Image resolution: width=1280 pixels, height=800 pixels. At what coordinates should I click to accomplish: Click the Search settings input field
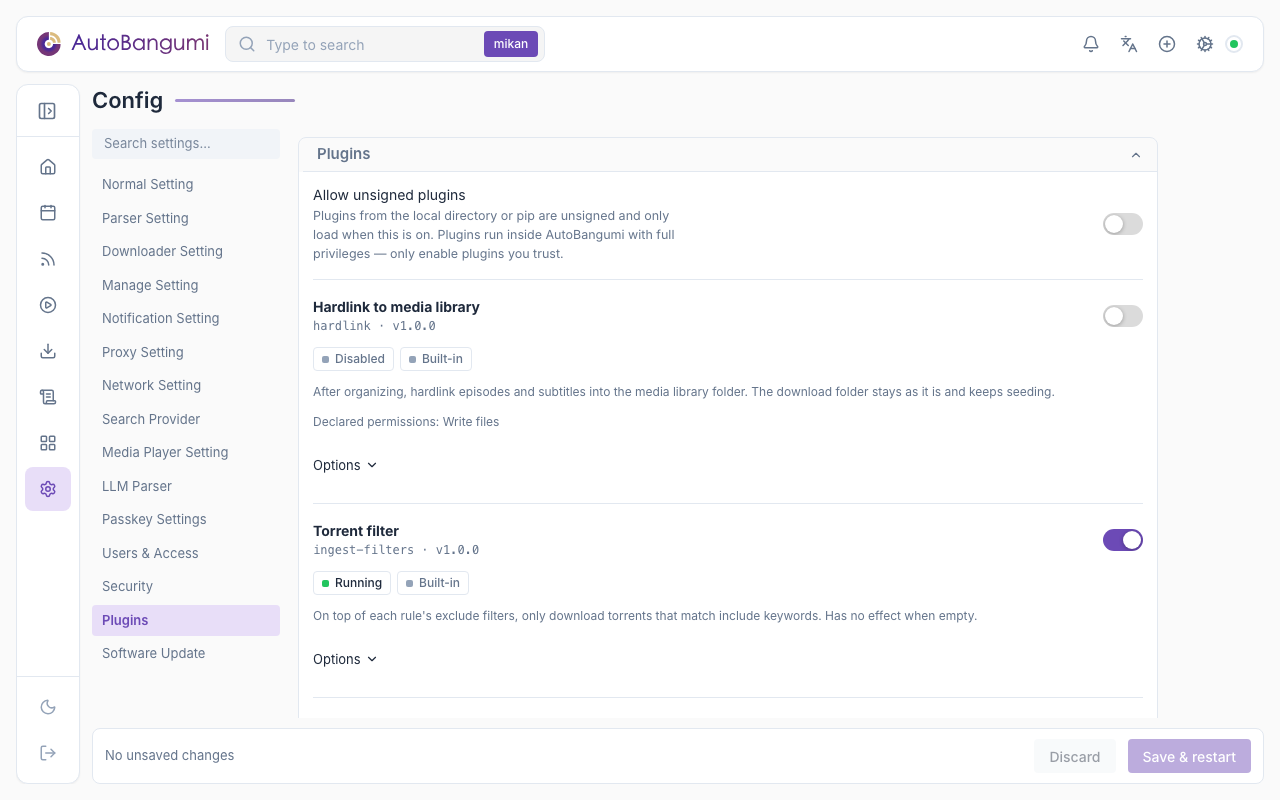[x=186, y=143]
